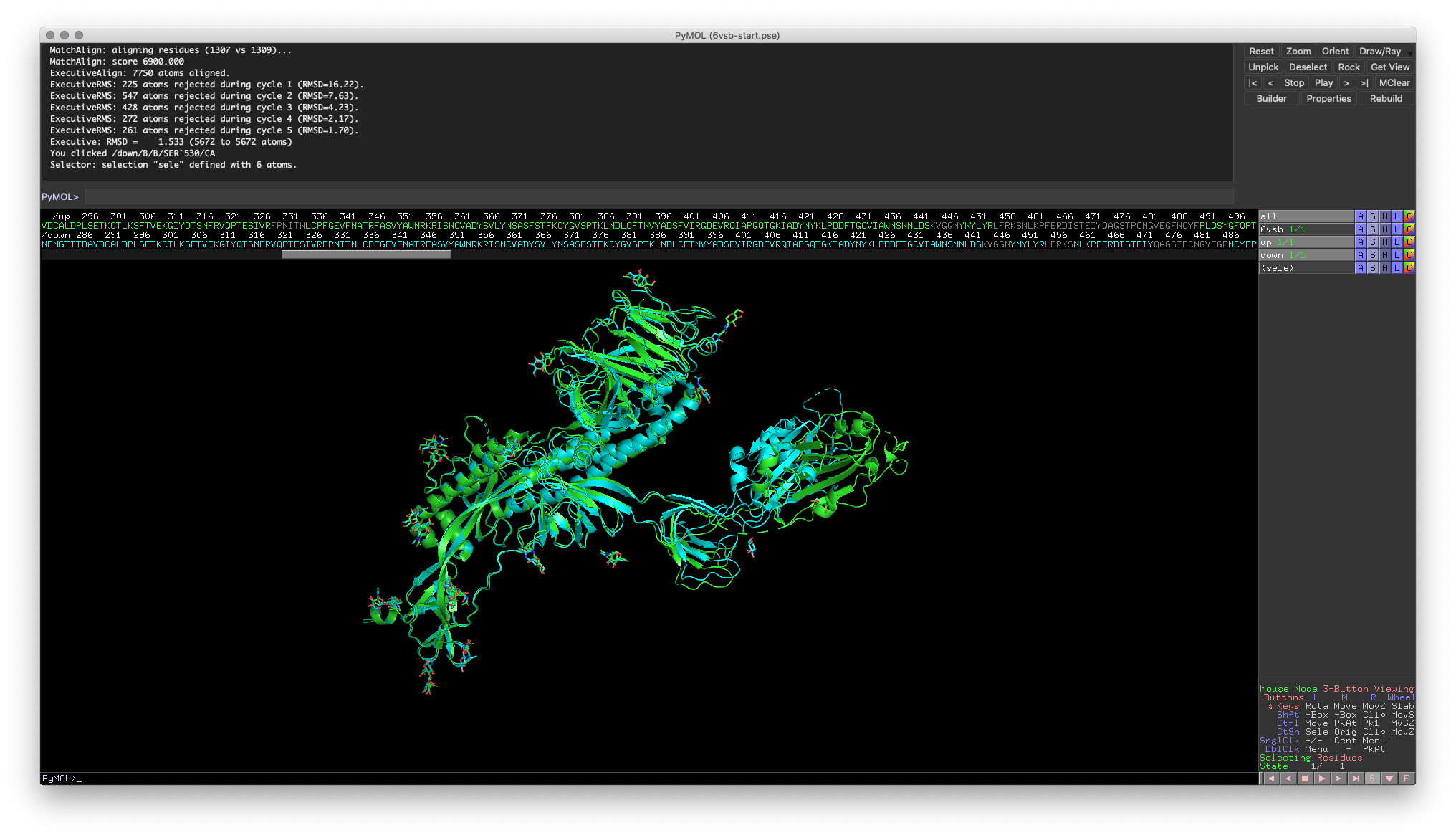
Task: Jump to the first frame in bottom controls
Action: pos(1270,779)
